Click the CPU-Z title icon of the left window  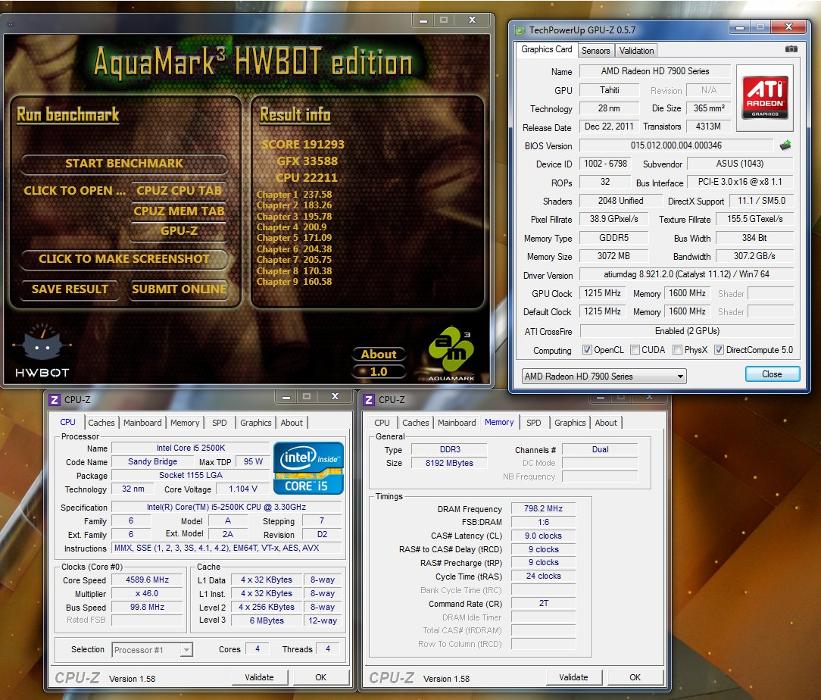pyautogui.click(x=54, y=400)
